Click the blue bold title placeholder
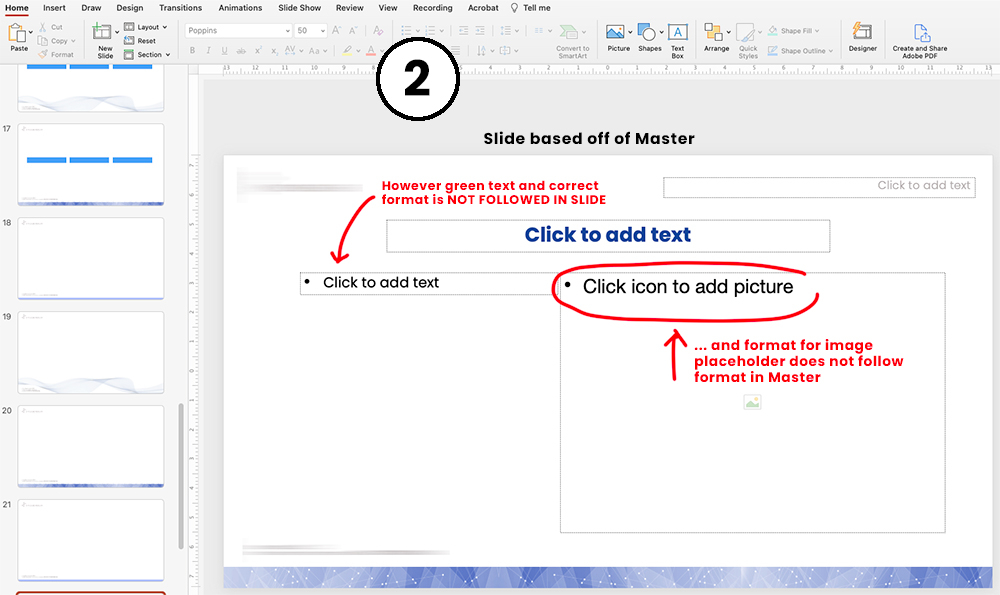This screenshot has width=1000, height=595. [608, 235]
